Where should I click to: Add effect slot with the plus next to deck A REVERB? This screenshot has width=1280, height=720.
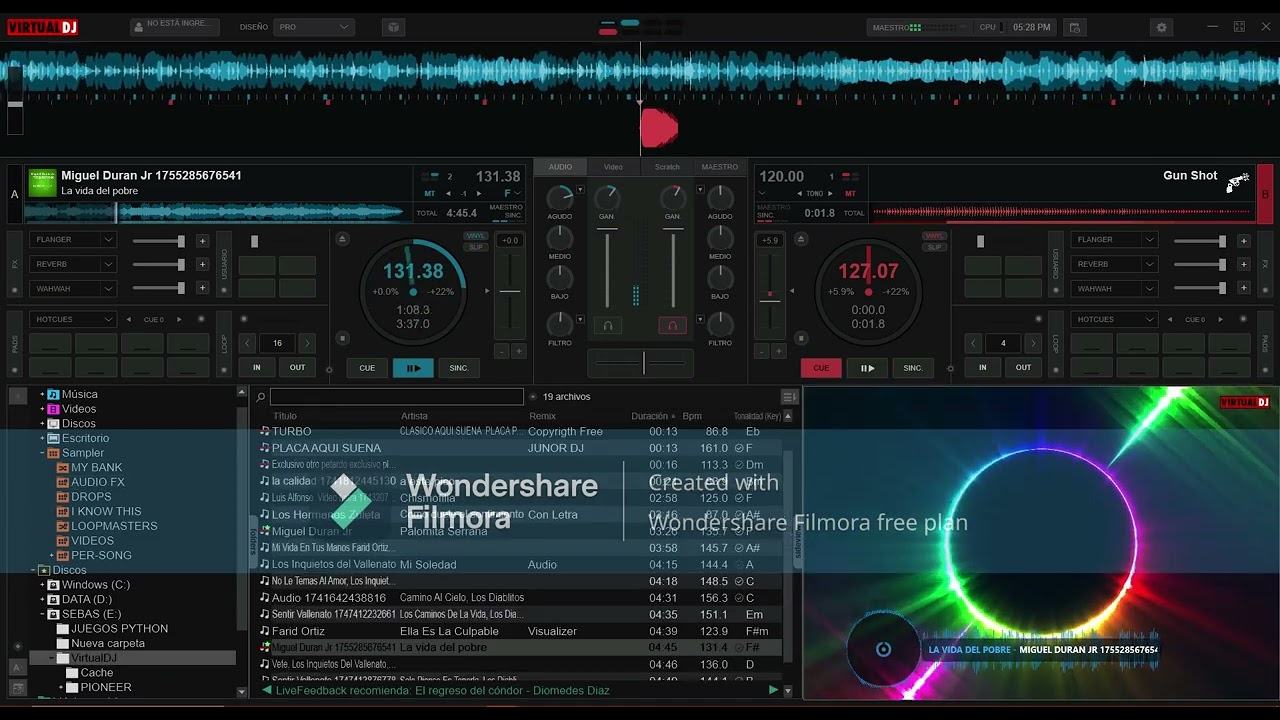202,264
